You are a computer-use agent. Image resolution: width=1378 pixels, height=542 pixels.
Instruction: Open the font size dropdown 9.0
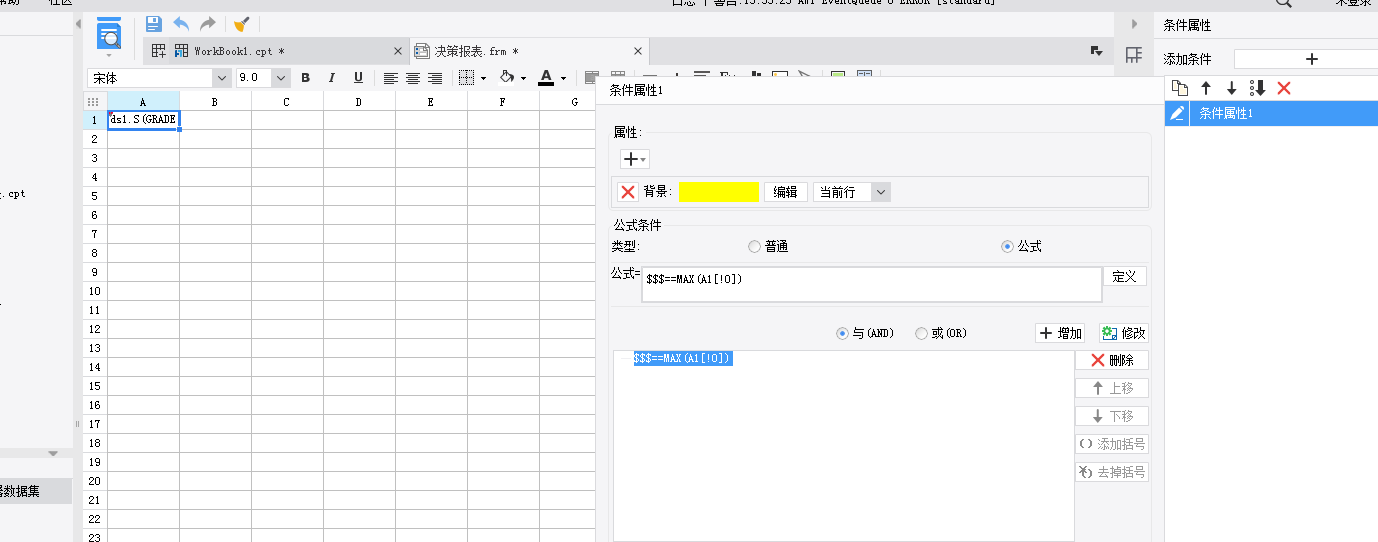(x=281, y=78)
